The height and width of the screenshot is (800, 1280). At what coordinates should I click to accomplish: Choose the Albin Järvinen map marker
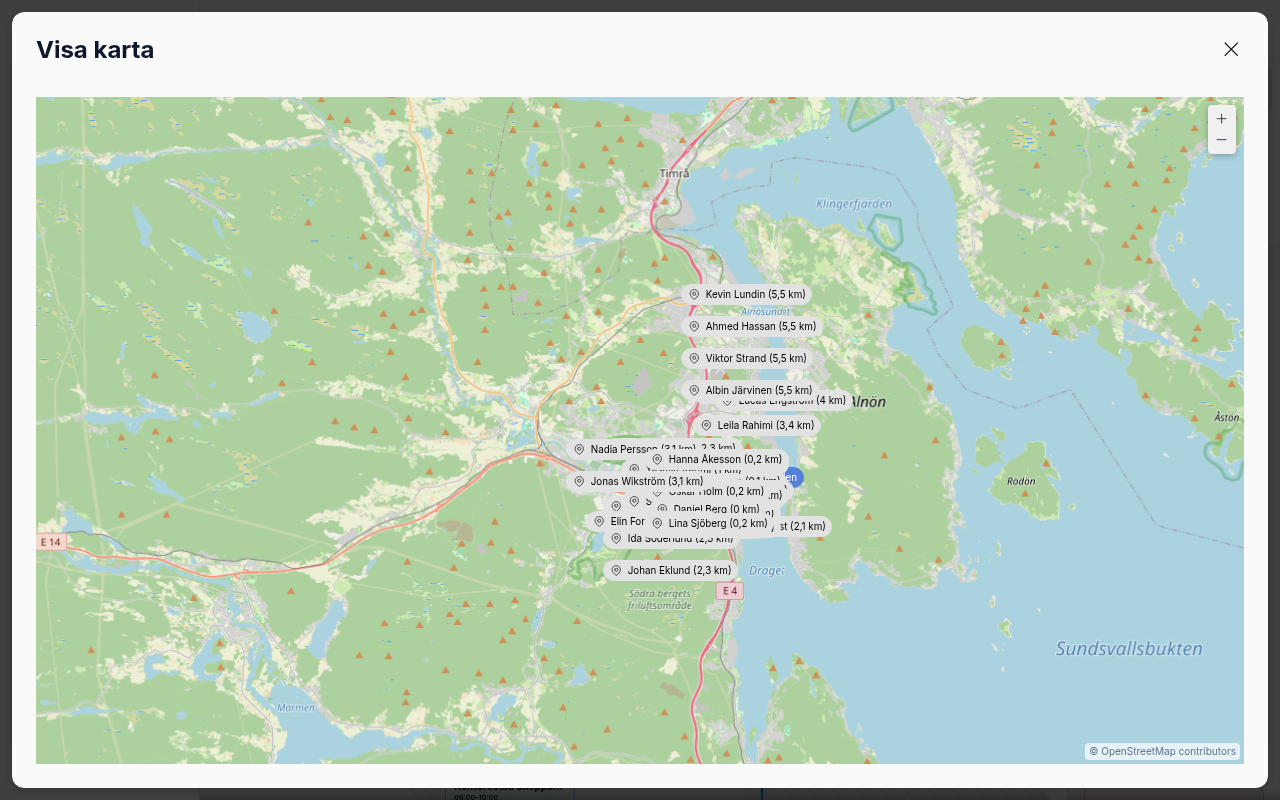[x=749, y=390]
